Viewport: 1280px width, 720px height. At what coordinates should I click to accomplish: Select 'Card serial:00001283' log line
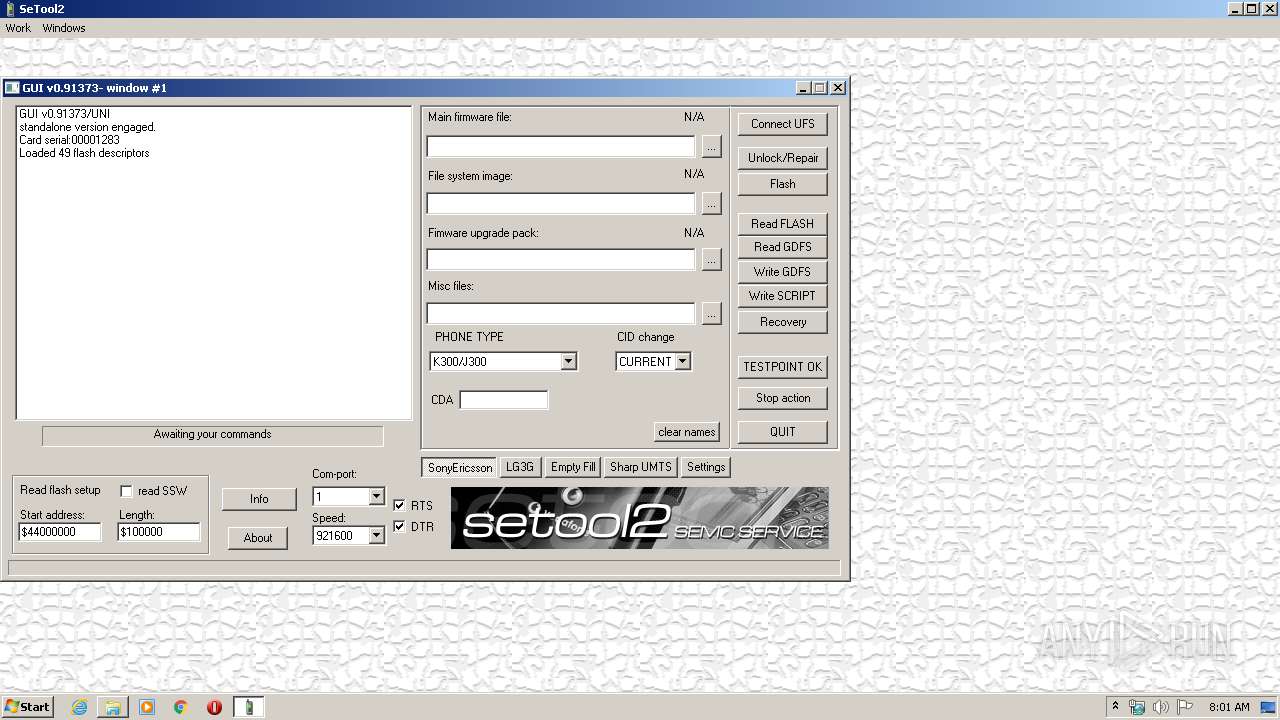[x=69, y=140]
